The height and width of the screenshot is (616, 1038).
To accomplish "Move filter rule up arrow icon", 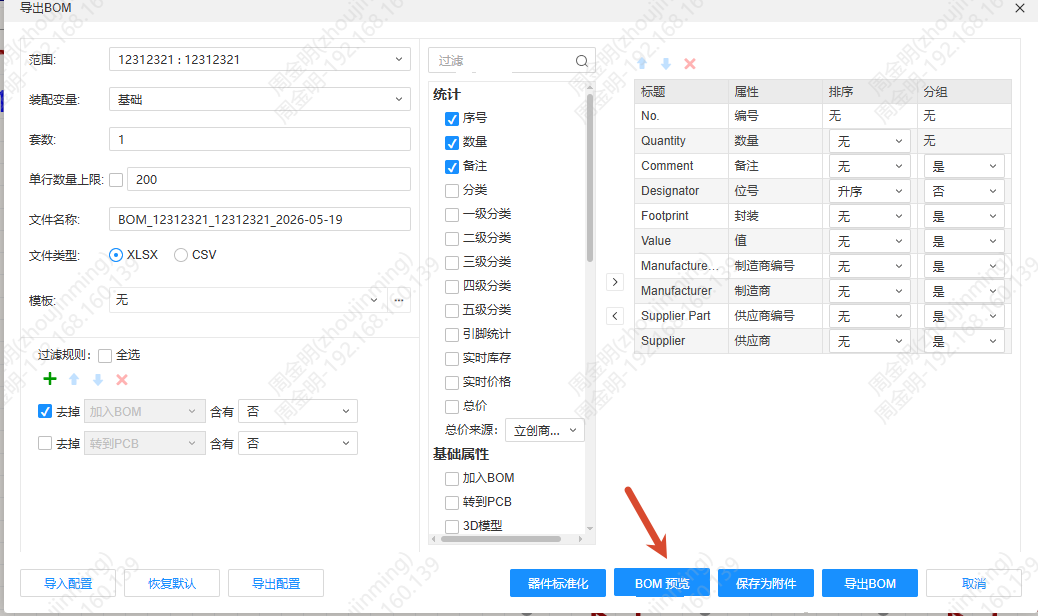I will pyautogui.click(x=74, y=379).
